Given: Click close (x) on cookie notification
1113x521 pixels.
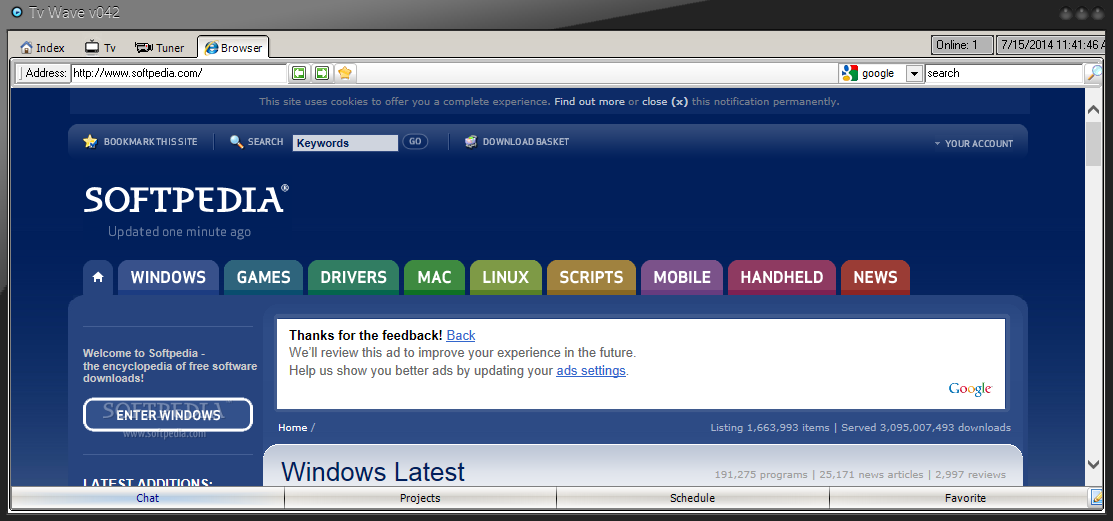Looking at the screenshot, I should pos(665,102).
